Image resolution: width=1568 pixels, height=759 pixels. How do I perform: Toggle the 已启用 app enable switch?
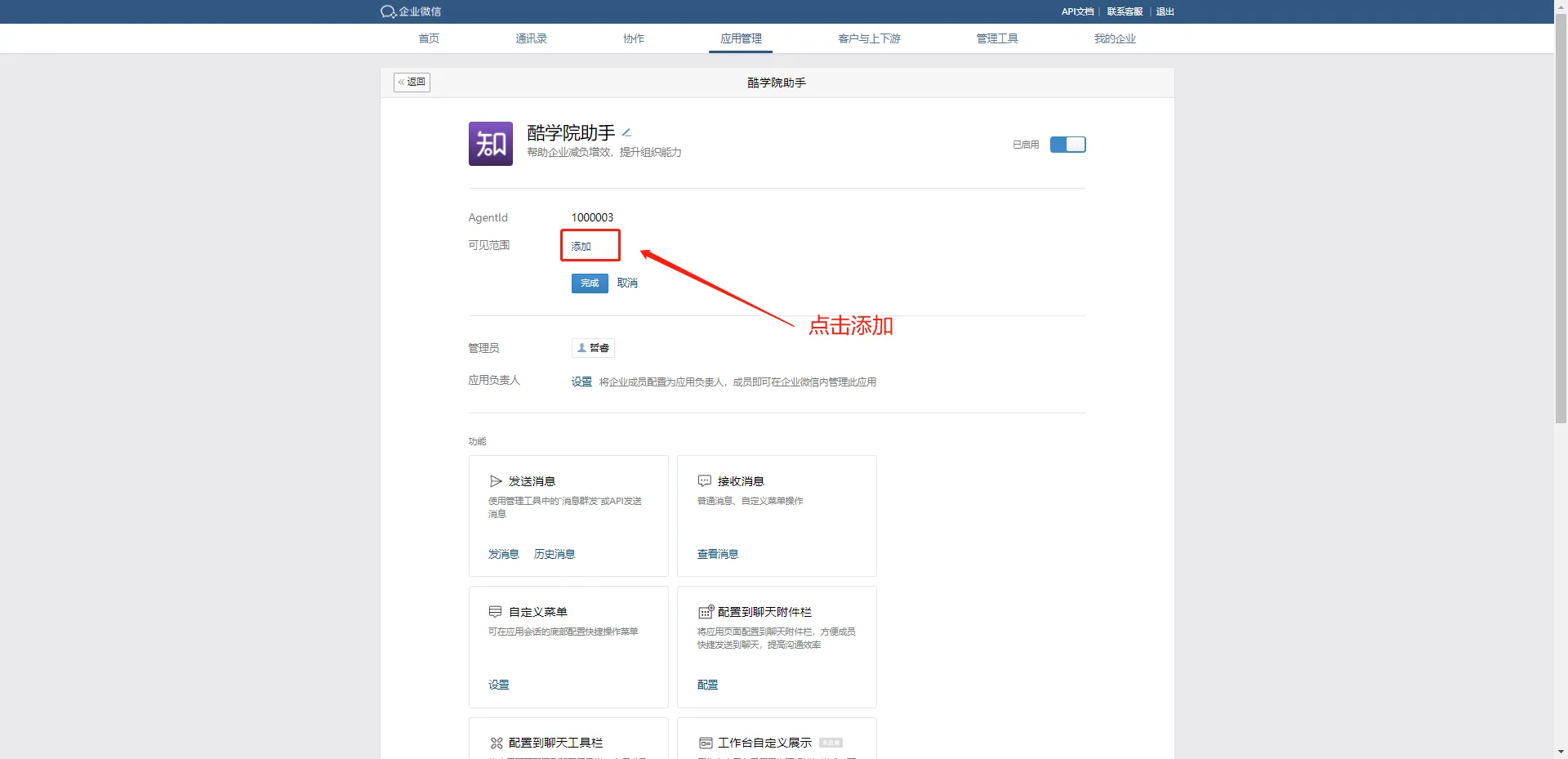1067,145
